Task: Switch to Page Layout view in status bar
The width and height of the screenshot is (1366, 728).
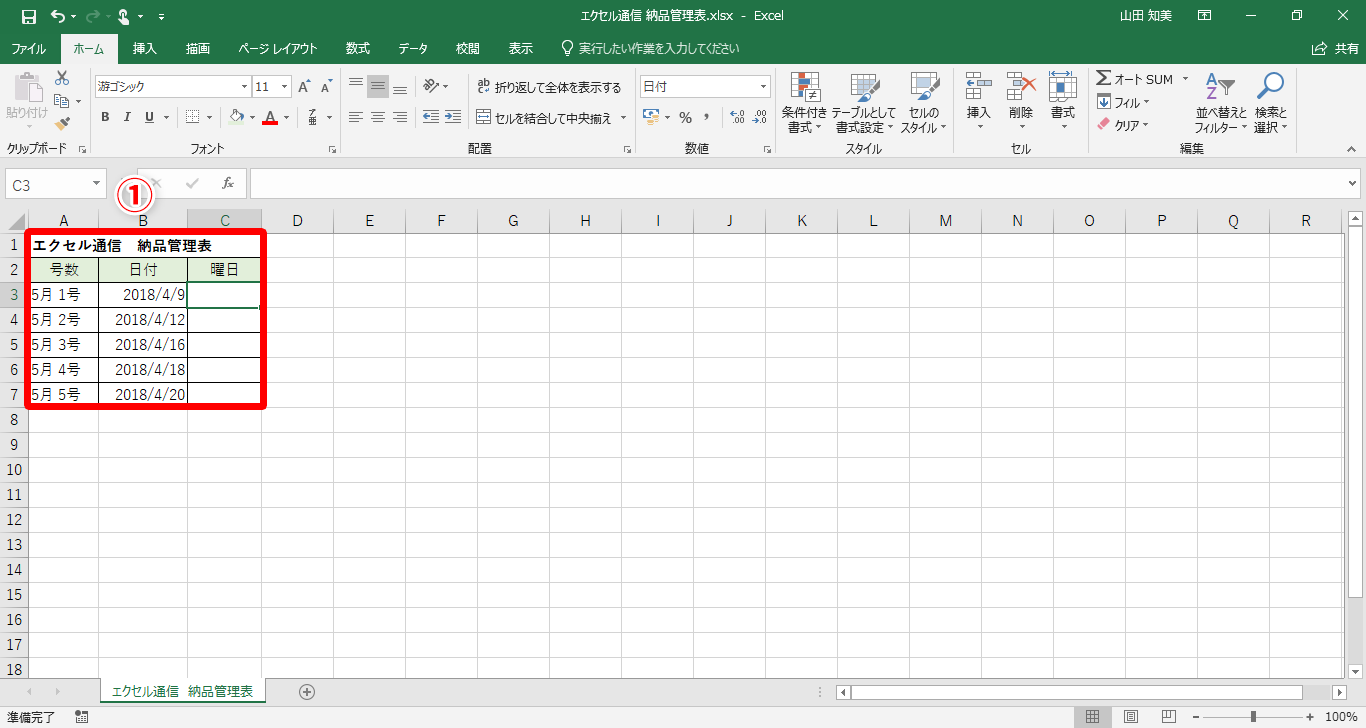Action: tap(1130, 716)
